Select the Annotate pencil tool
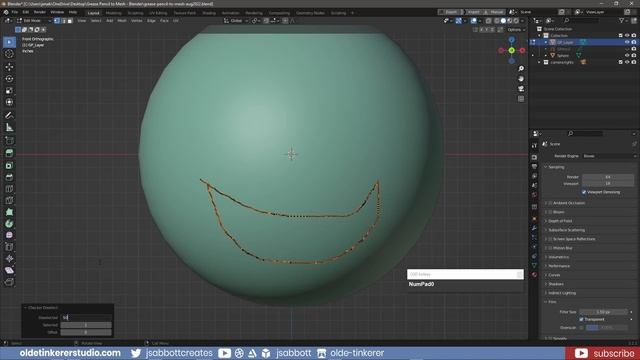This screenshot has width=640, height=360. (x=9, y=116)
